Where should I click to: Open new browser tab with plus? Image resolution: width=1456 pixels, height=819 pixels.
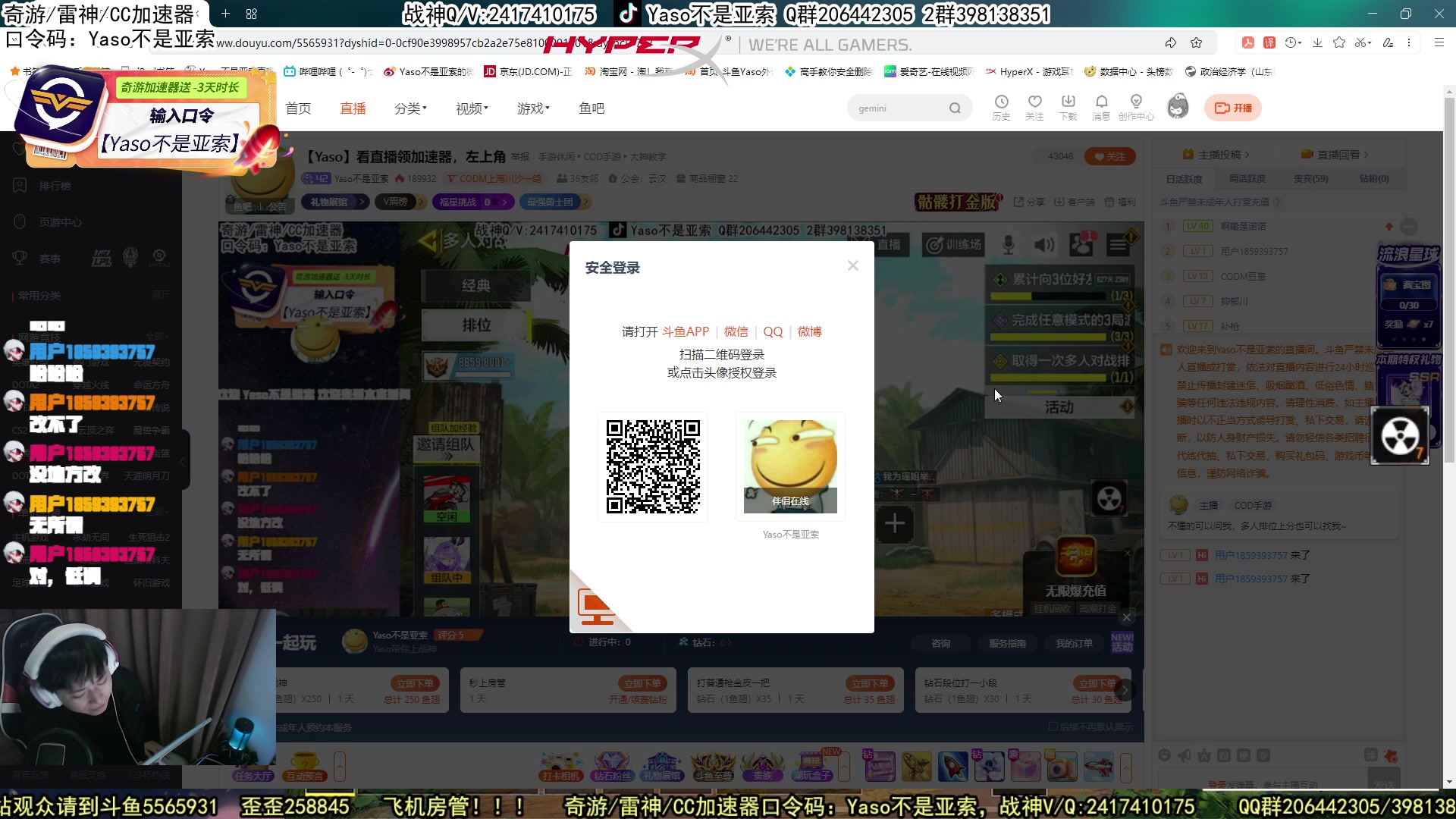click(225, 14)
